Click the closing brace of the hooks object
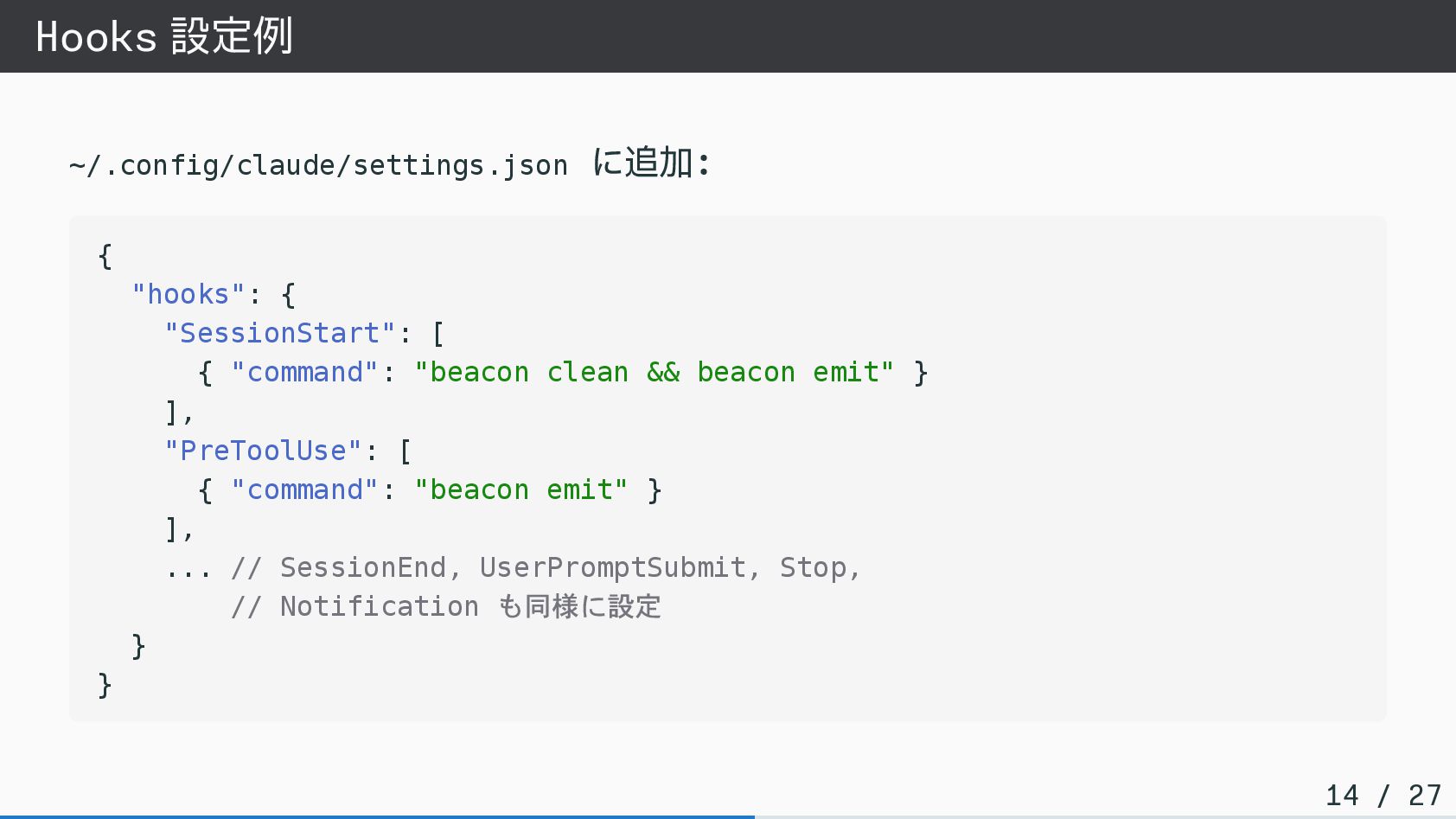Image resolution: width=1456 pixels, height=819 pixels. coord(138,646)
